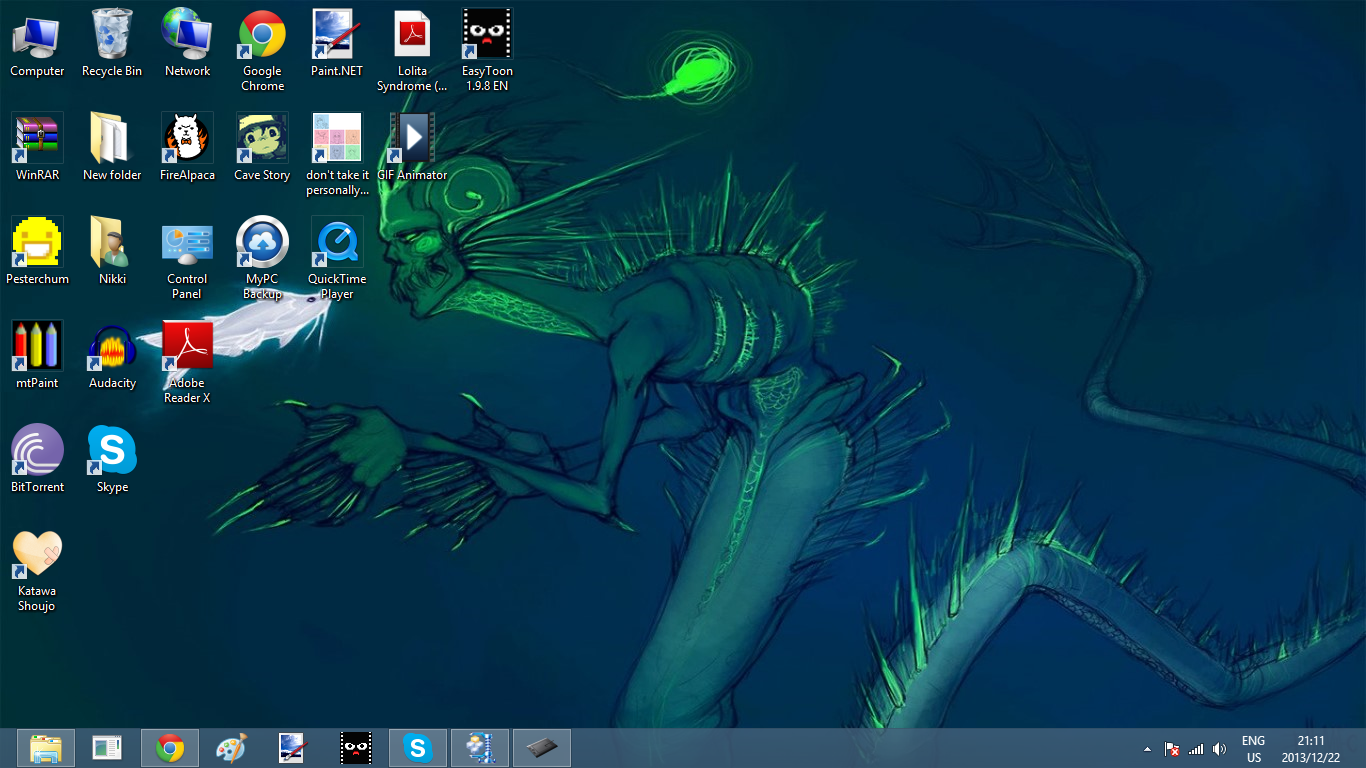Screen dimensions: 1366x768
Task: Switch to Chrome in the taskbar
Action: [170, 748]
